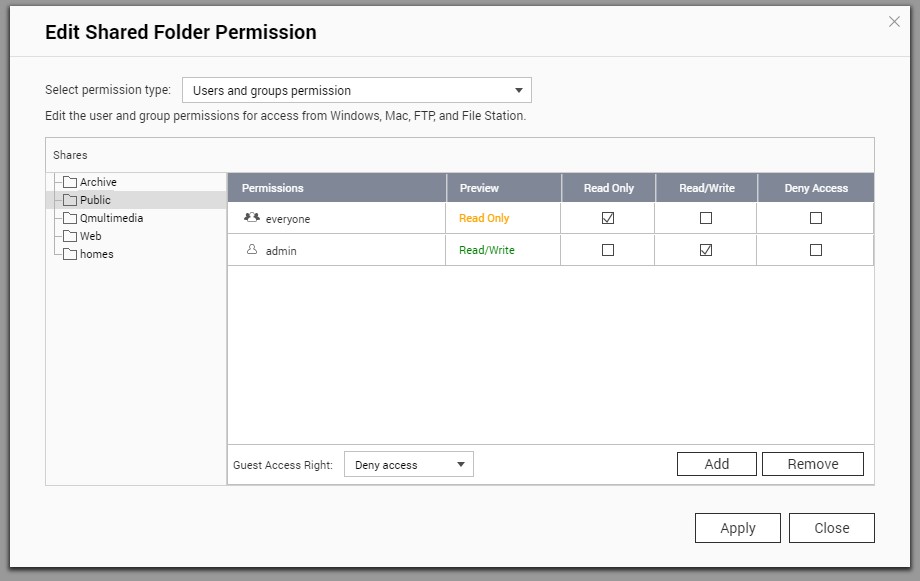
Task: Click the Permissions column header
Action: (273, 188)
